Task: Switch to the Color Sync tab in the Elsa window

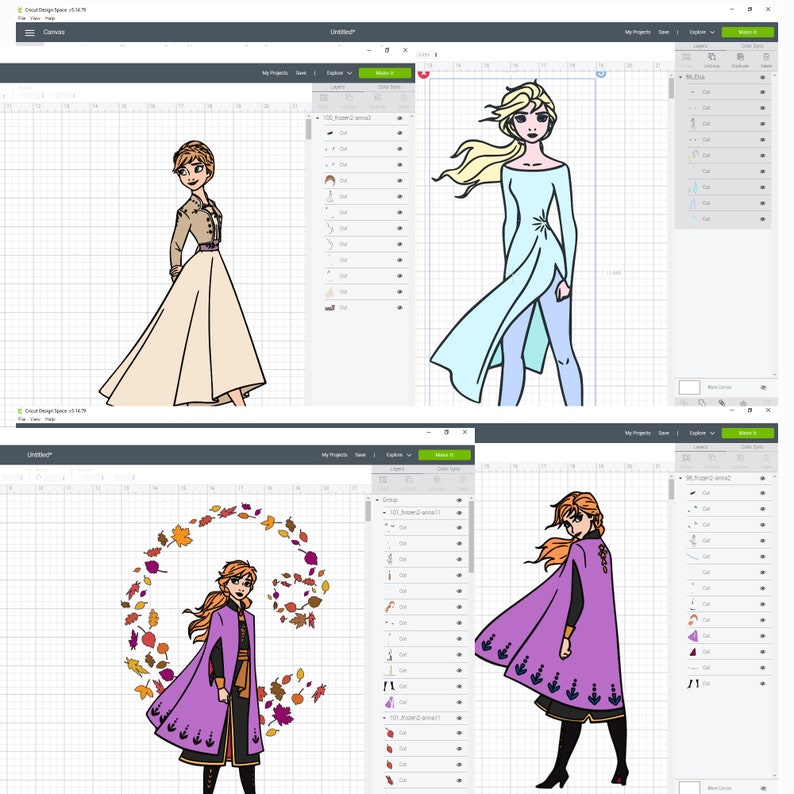Action: [x=751, y=46]
